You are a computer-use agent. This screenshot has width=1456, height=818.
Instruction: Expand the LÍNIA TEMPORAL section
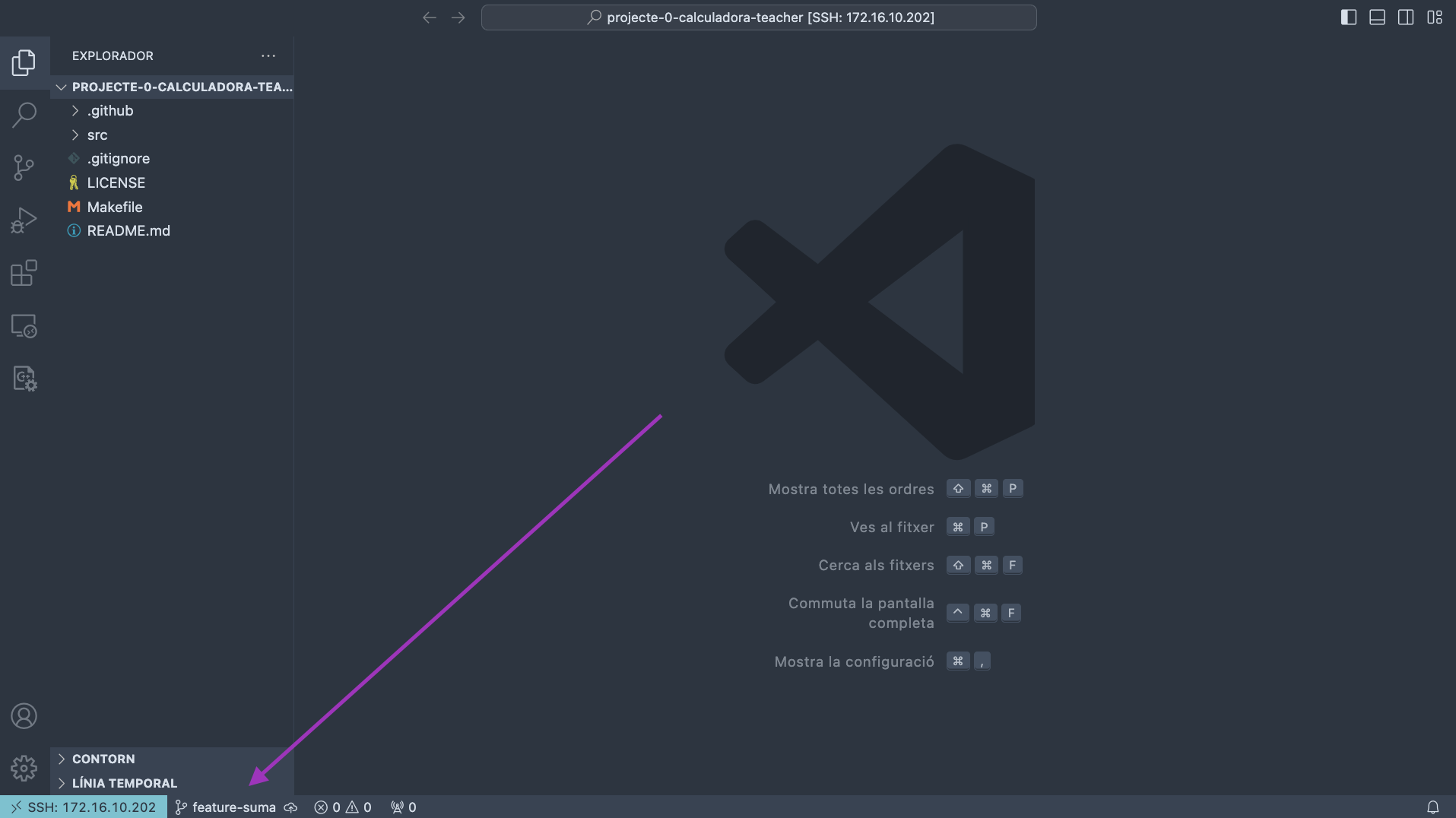172,783
